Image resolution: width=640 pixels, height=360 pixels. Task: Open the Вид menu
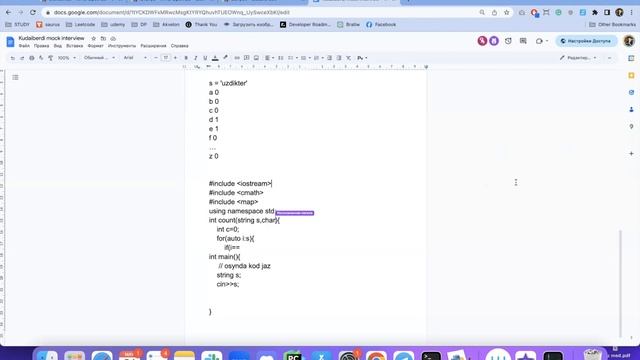[58, 46]
